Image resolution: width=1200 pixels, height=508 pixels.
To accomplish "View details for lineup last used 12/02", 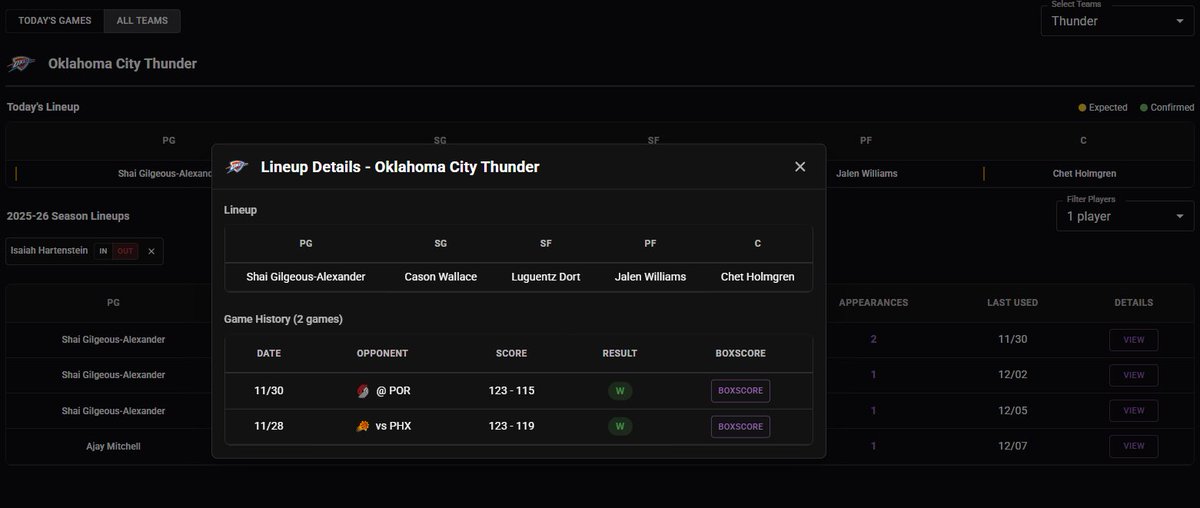I will tap(1133, 376).
